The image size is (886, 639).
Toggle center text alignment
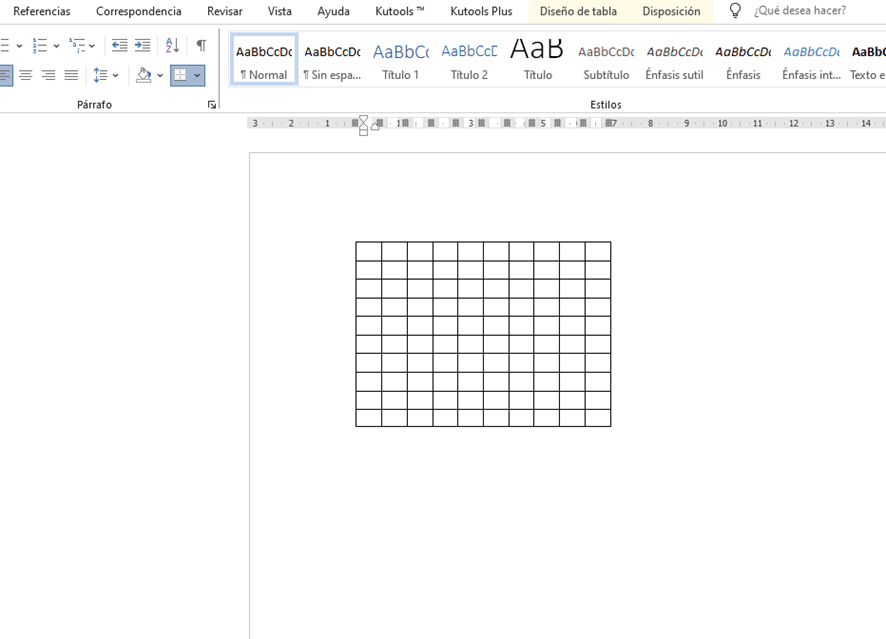click(x=26, y=75)
